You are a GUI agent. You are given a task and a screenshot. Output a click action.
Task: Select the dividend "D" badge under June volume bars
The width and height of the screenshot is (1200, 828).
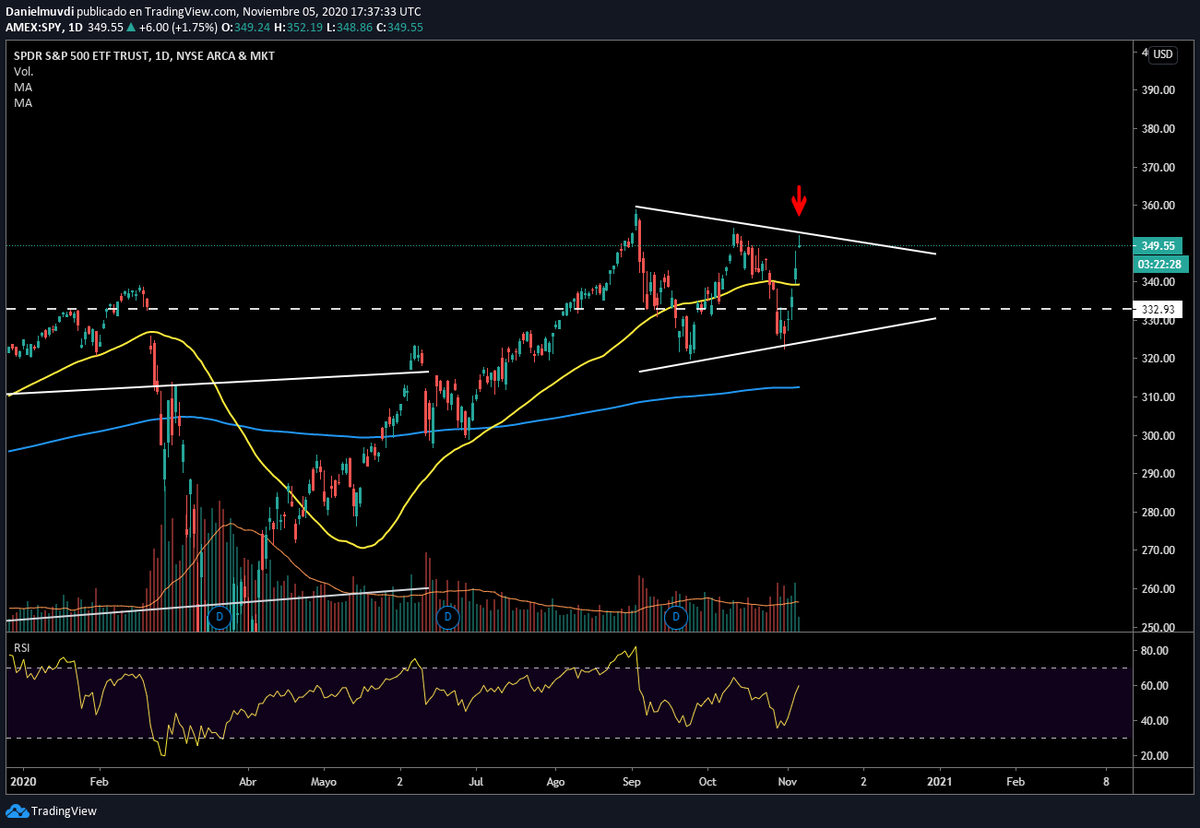tap(447, 617)
